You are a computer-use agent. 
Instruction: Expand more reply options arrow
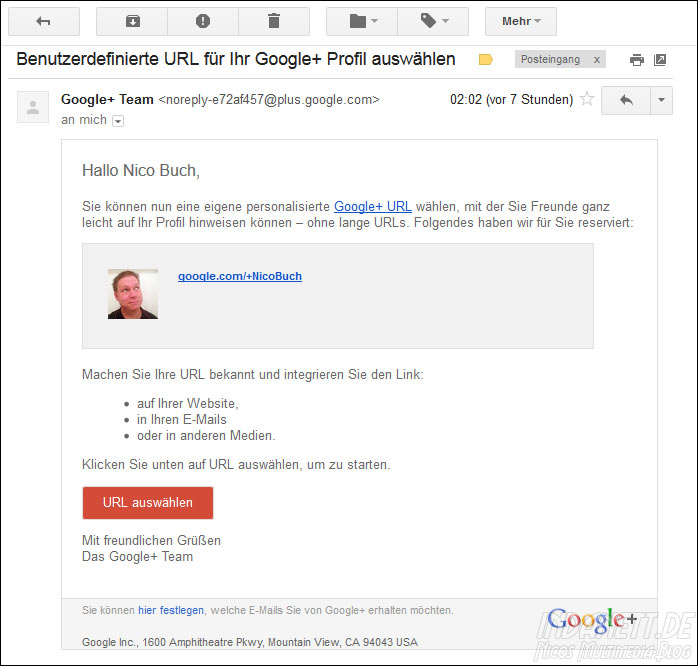[x=661, y=100]
